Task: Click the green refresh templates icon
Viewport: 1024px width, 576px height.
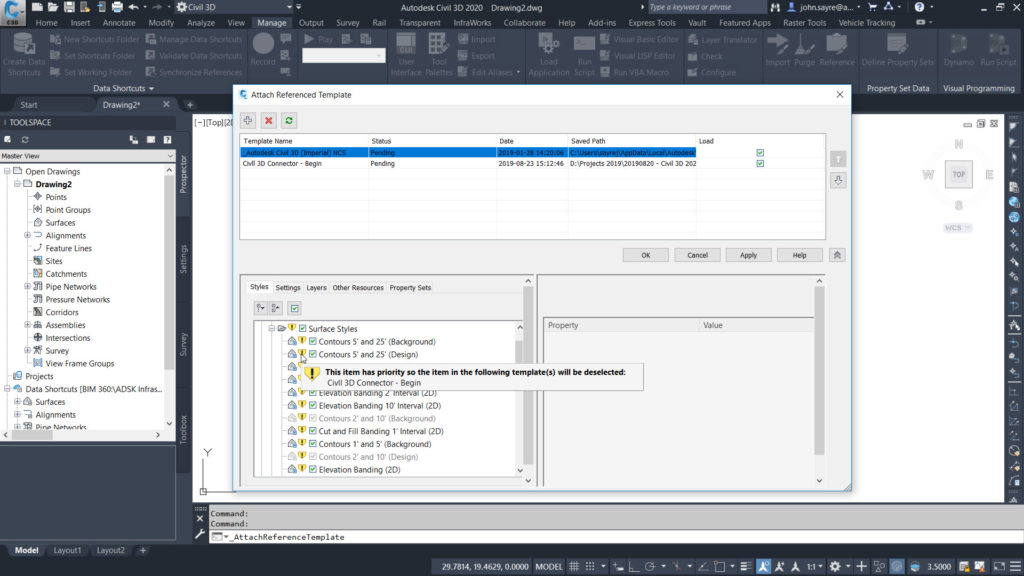Action: click(x=289, y=120)
